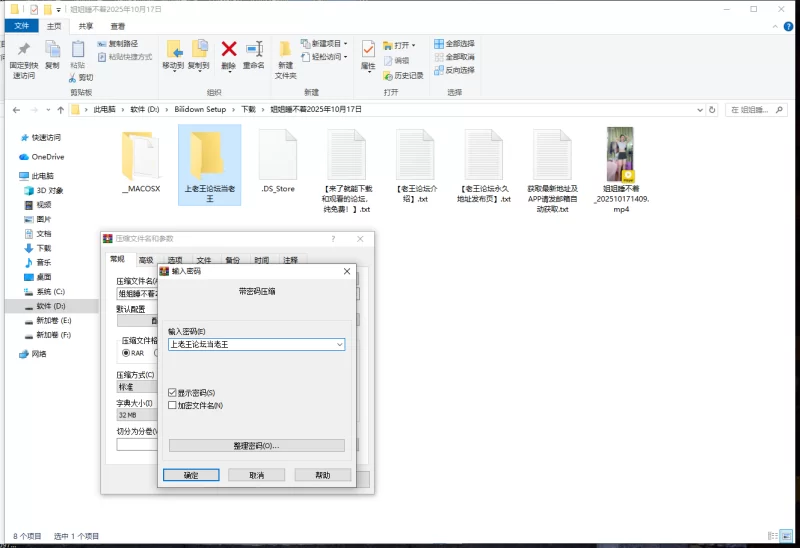Click the New Folder (新建文件夹) icon

286,50
